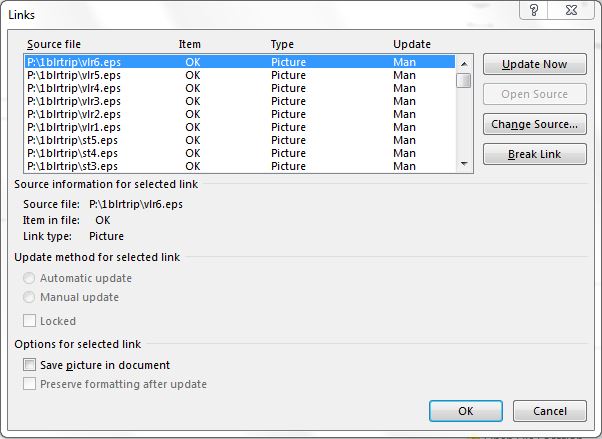Select the st5.eps link row
Screen dimensions: 602x439
pos(240,140)
